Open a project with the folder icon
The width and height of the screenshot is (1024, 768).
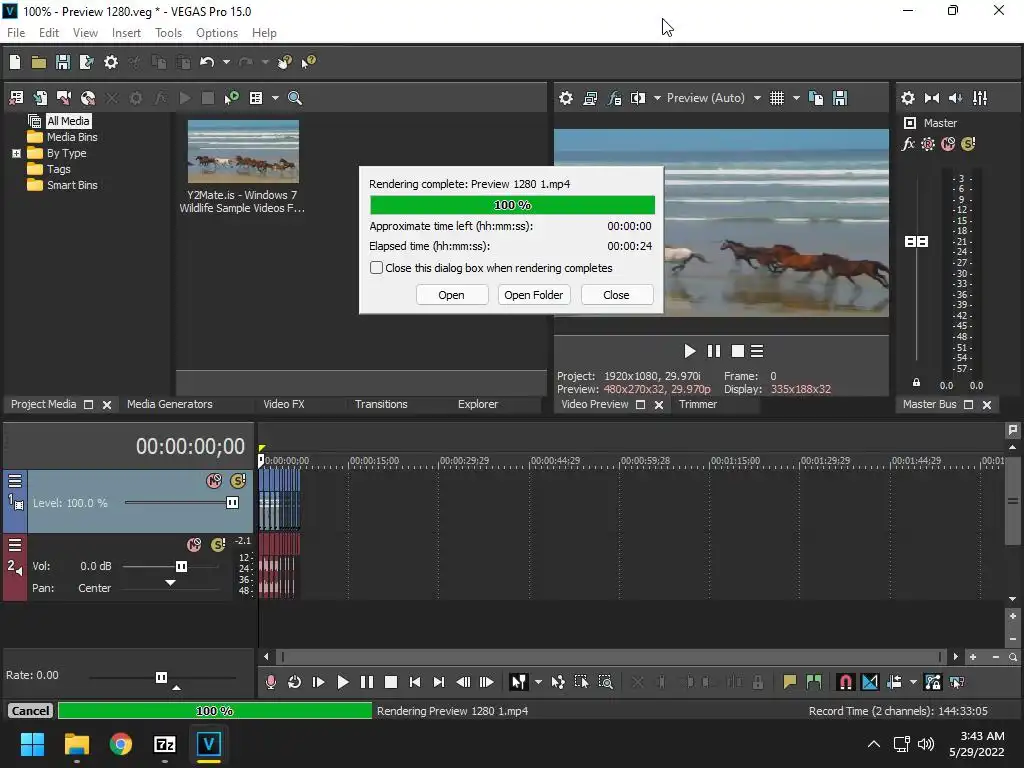coord(39,62)
